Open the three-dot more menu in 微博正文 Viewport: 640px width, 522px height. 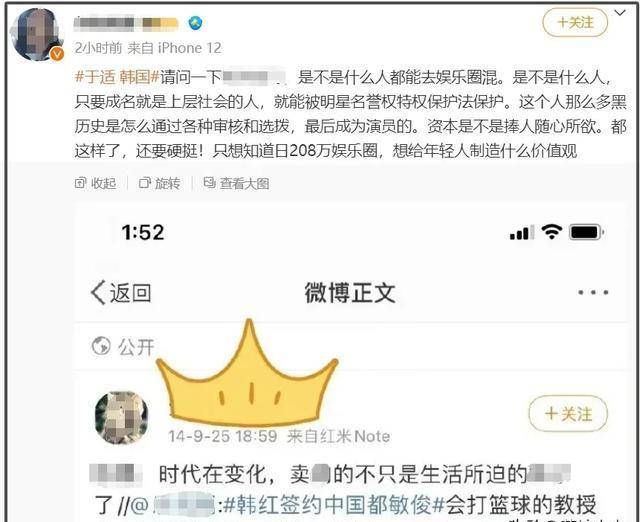(593, 292)
